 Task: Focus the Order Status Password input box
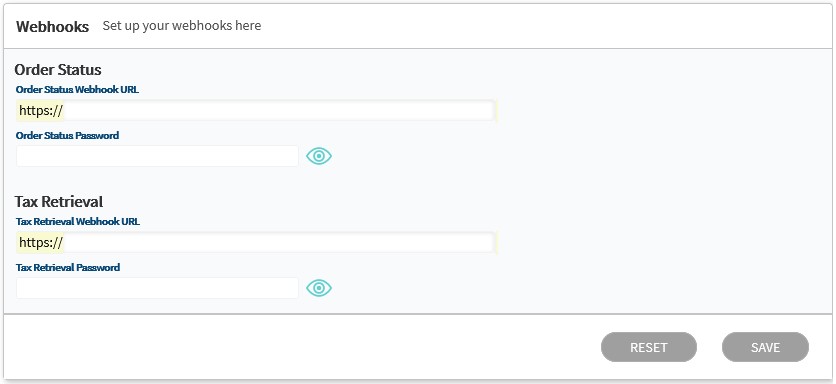coord(157,156)
